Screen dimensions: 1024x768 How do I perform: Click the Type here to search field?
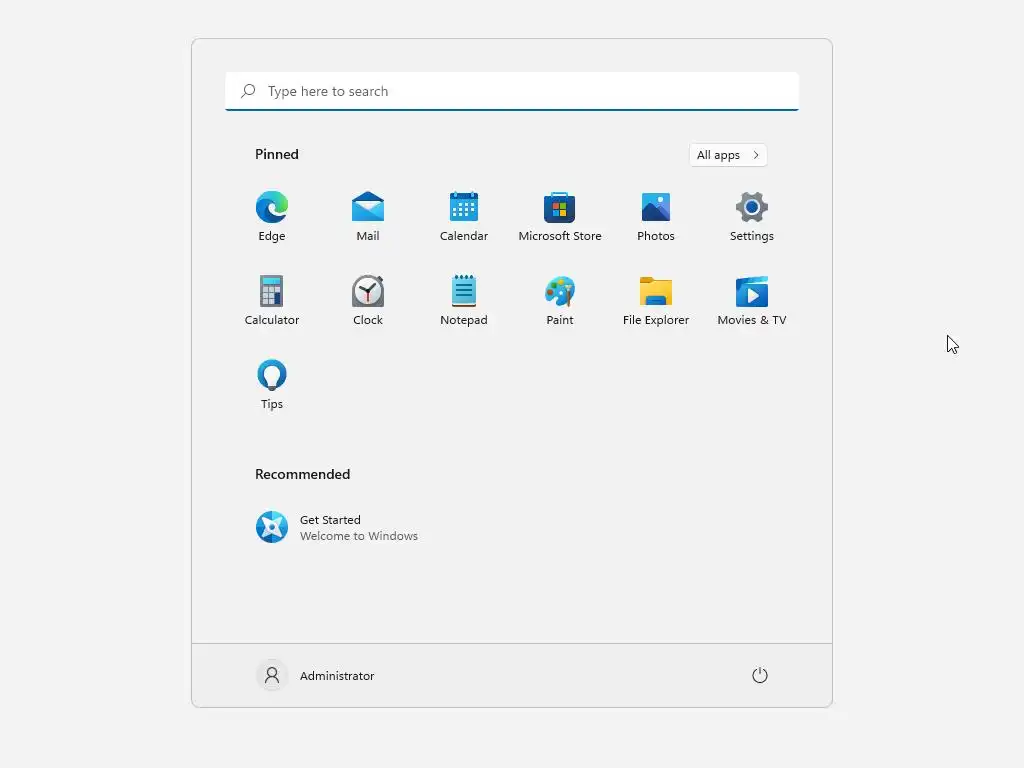512,91
